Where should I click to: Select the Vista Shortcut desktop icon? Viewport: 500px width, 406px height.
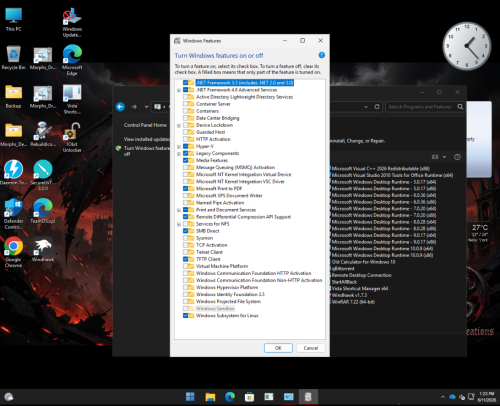[72, 99]
